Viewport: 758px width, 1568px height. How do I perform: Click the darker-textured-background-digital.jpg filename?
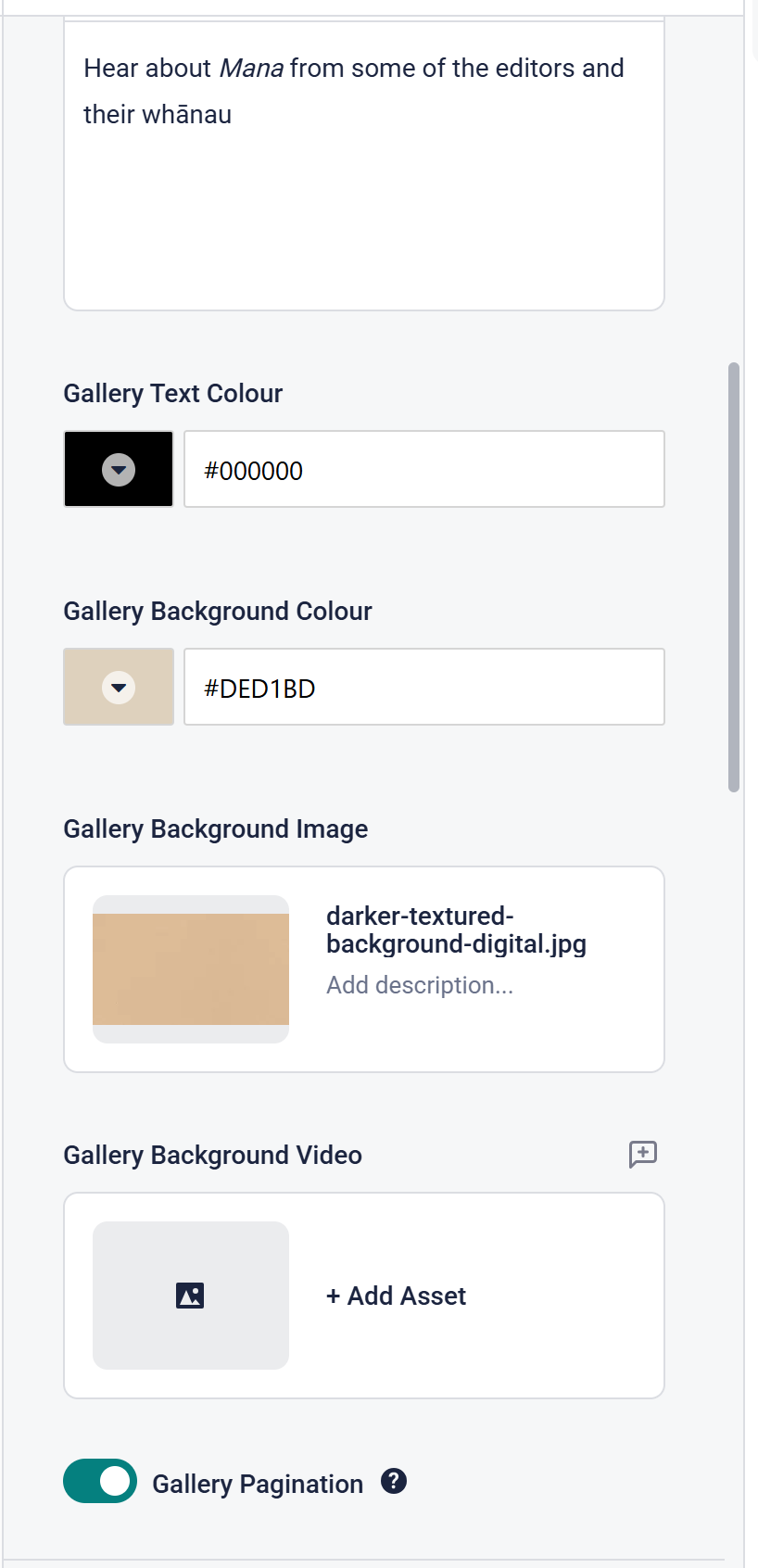click(x=456, y=929)
